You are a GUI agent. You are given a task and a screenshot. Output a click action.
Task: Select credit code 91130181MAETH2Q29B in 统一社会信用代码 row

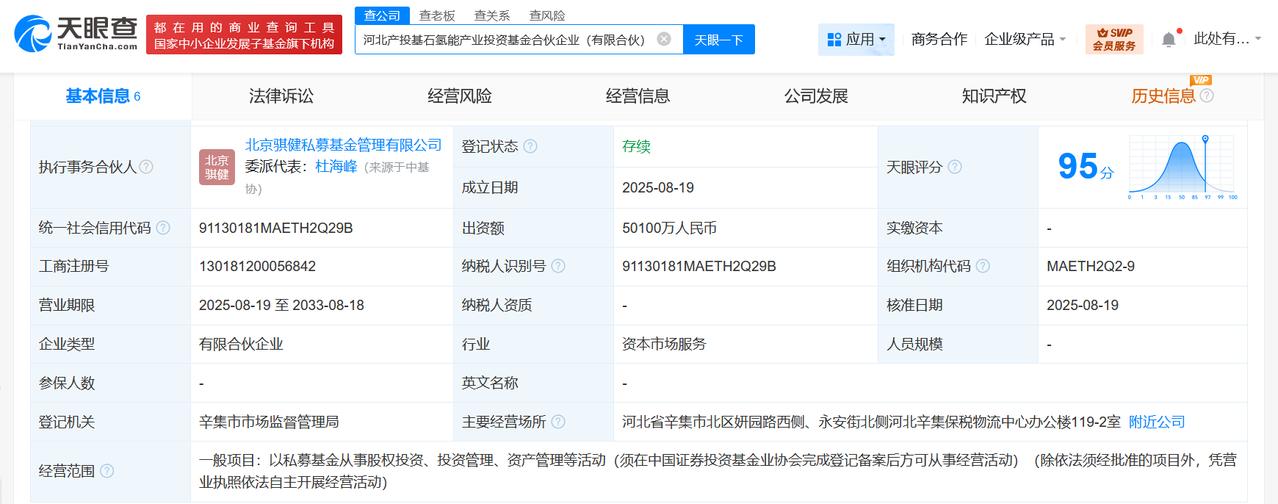point(276,228)
